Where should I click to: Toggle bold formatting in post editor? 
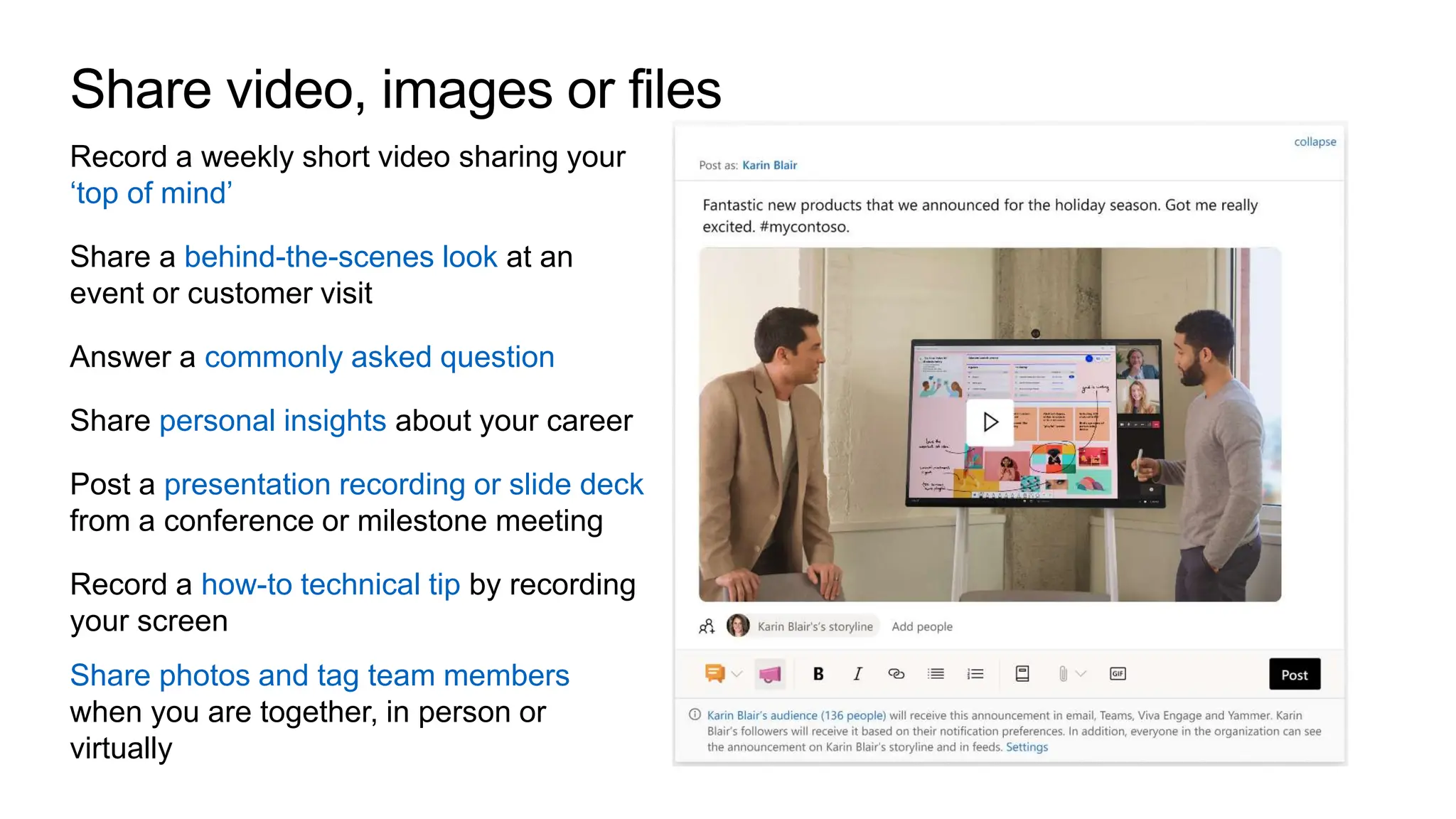818,674
